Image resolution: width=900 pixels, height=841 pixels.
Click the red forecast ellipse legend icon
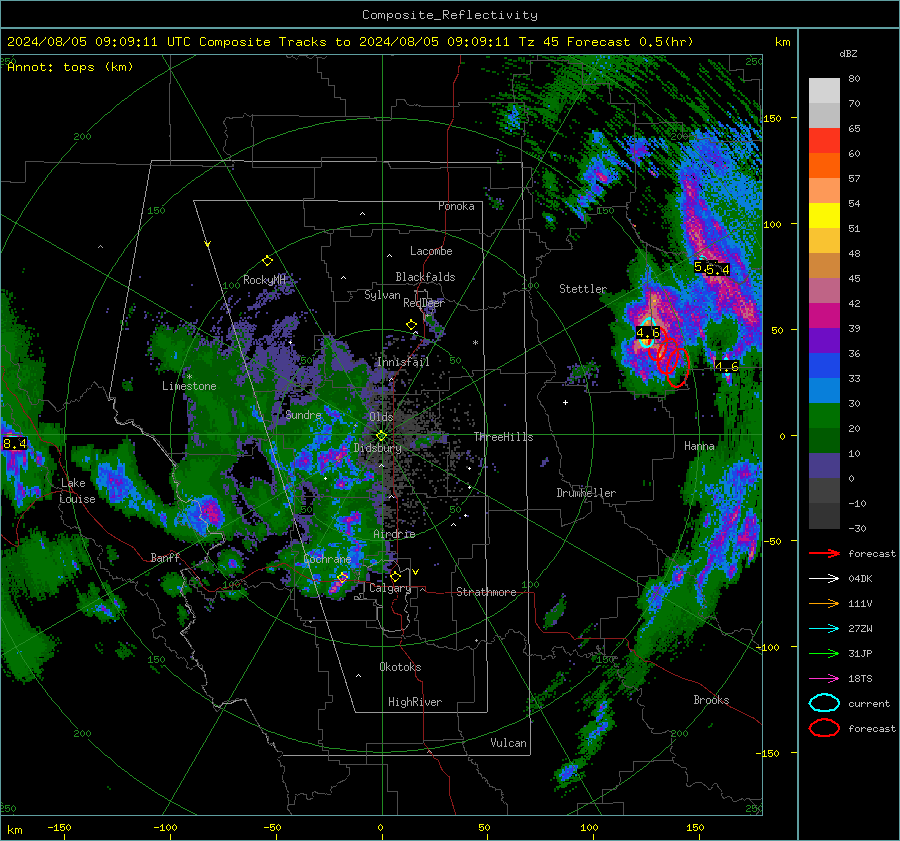(824, 728)
